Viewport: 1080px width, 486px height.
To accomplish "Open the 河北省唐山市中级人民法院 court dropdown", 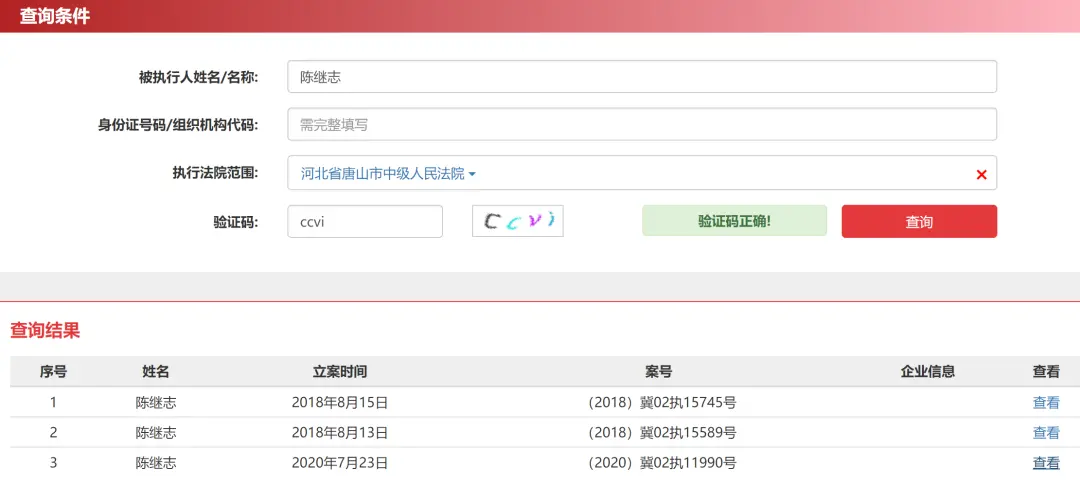I will (389, 174).
